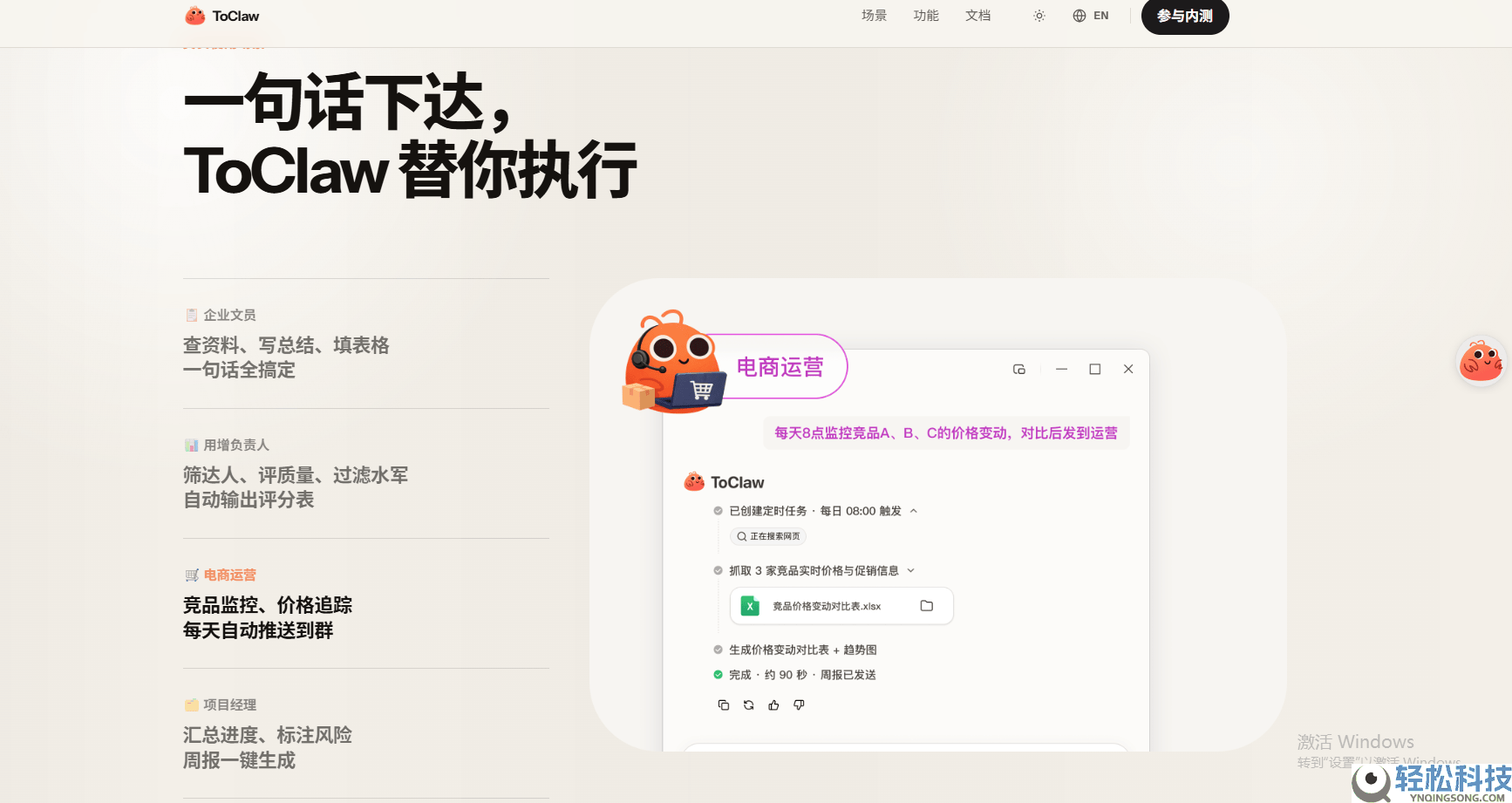Screen dimensions: 1512x803
Task: Toggle the light/dark theme with the sun icon
Action: [1039, 16]
